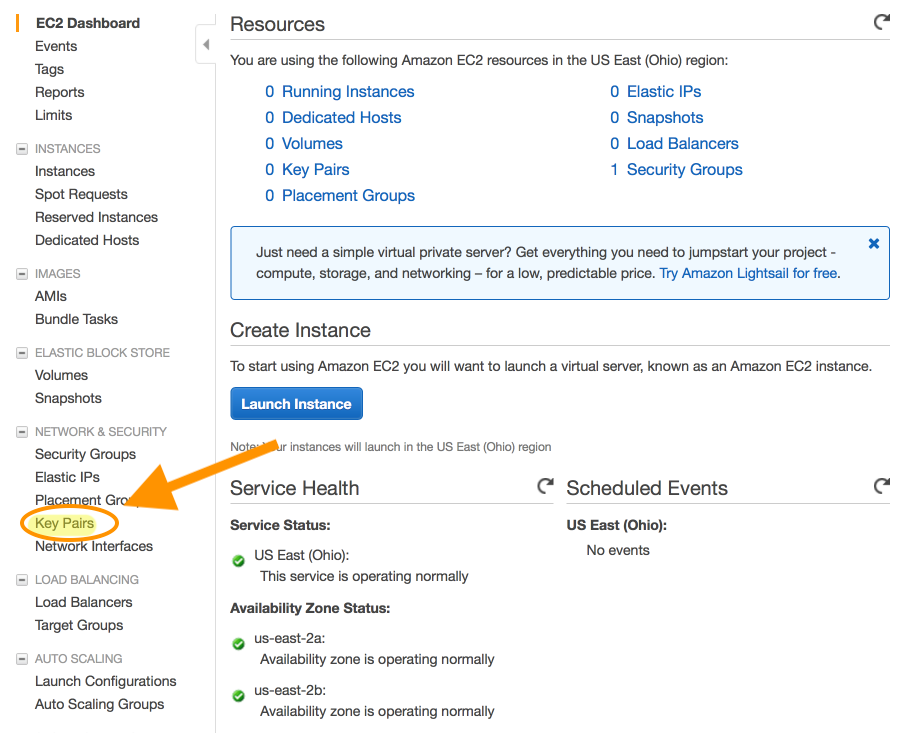Open the Placement Groups resource link
The width and height of the screenshot is (905, 733).
pos(348,196)
